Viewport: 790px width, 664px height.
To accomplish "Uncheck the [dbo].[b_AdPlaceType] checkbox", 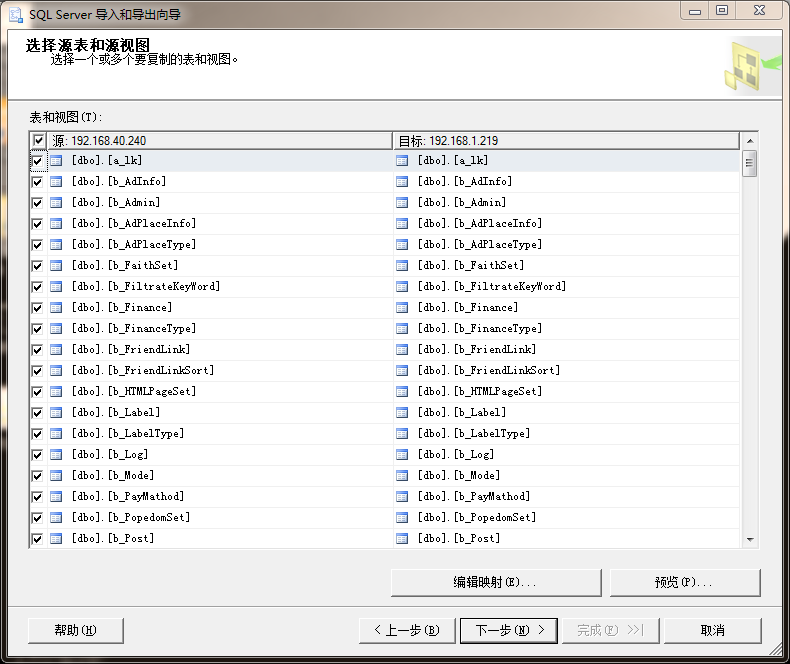I will coord(37,245).
